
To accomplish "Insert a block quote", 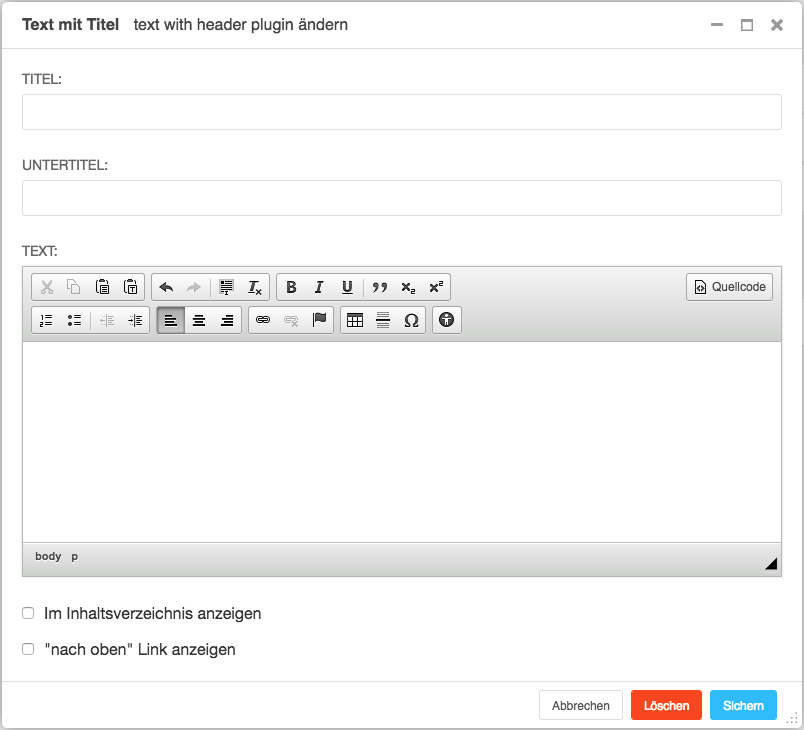I will click(379, 287).
